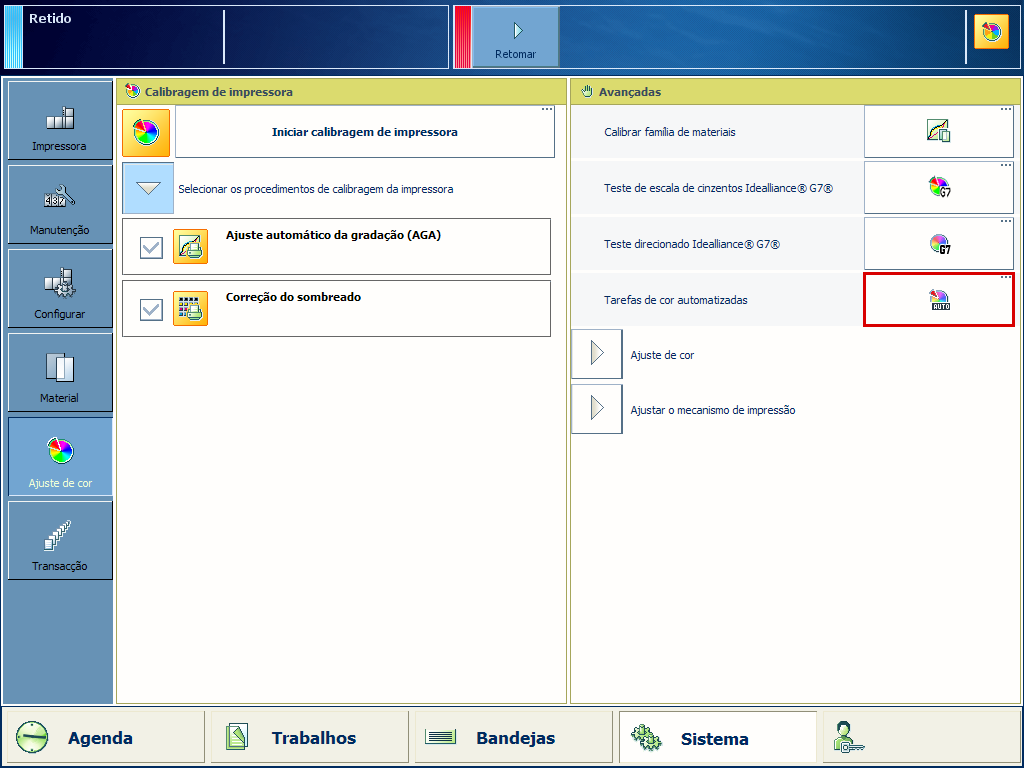
Task: Click the Calibrar família de materiais label
Action: pos(669,132)
